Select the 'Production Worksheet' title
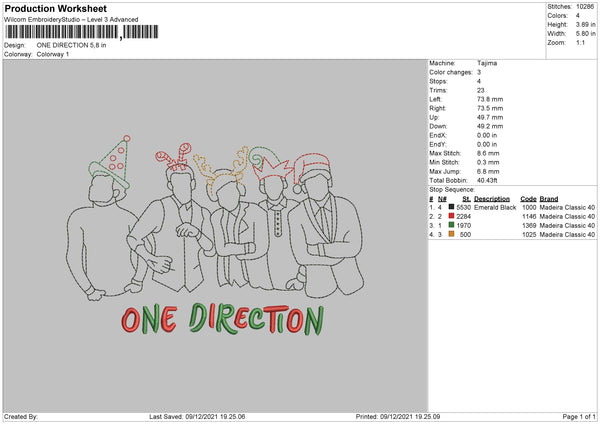 pos(56,9)
